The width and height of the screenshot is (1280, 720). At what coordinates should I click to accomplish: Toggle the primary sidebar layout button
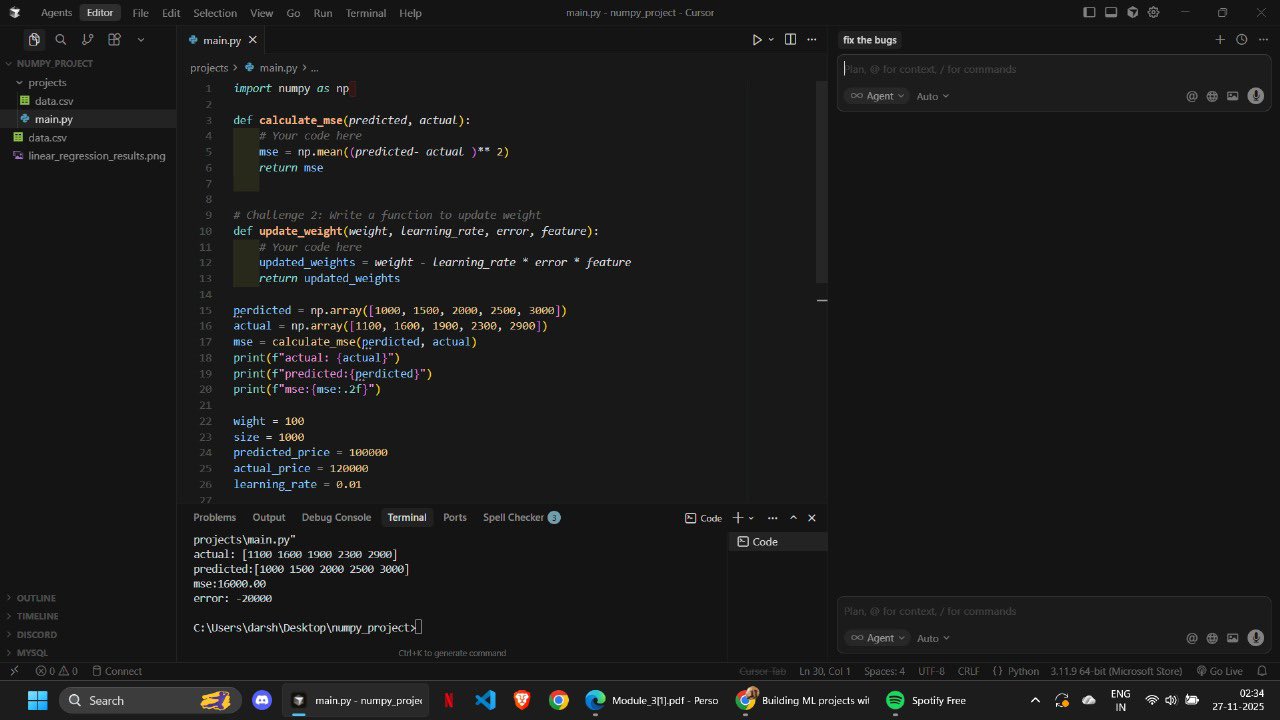1089,13
